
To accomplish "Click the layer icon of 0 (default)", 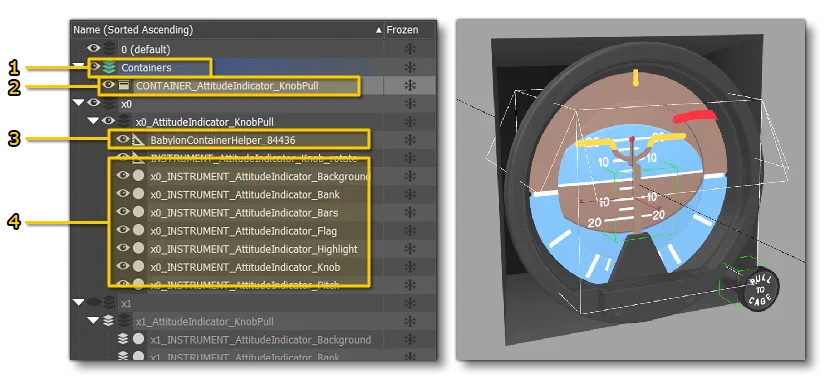I will click(109, 49).
